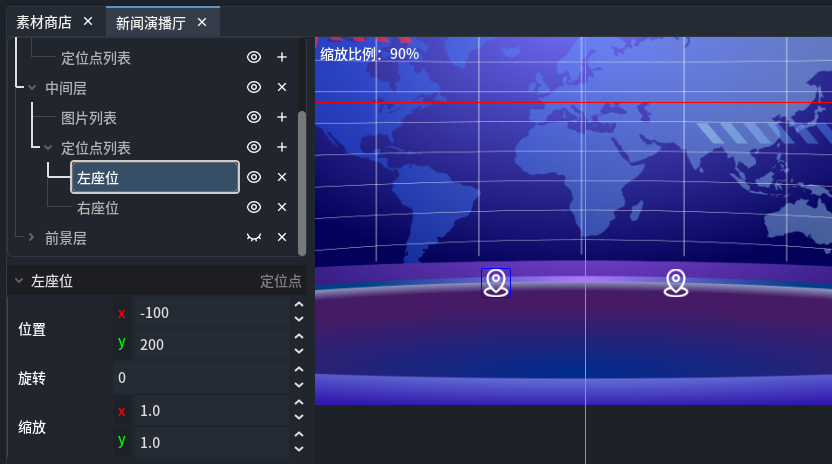
Task: Select the right seat marker on canvas
Action: [676, 283]
